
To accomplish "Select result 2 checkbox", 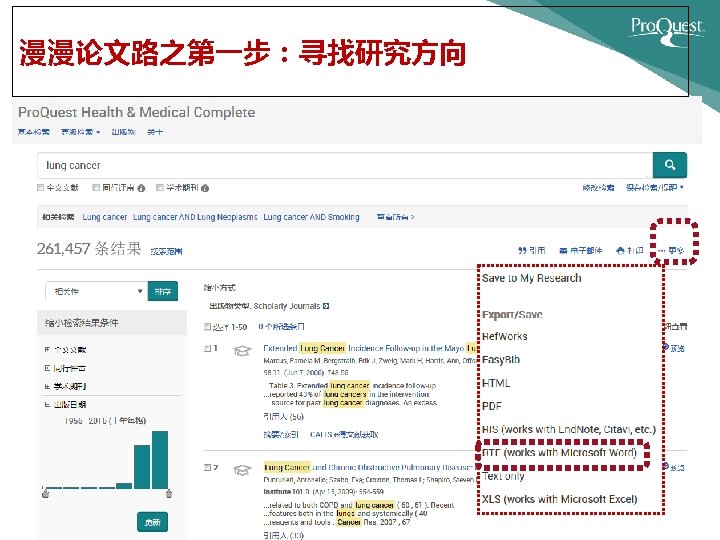I will pos(208,467).
